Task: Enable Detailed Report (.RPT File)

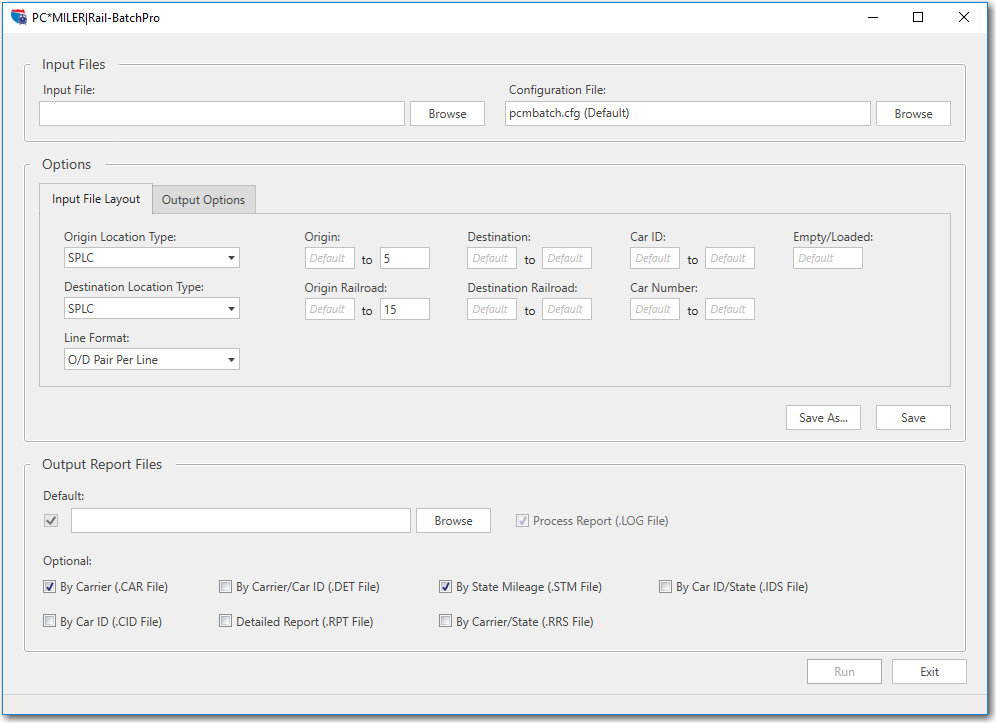Action: 225,621
